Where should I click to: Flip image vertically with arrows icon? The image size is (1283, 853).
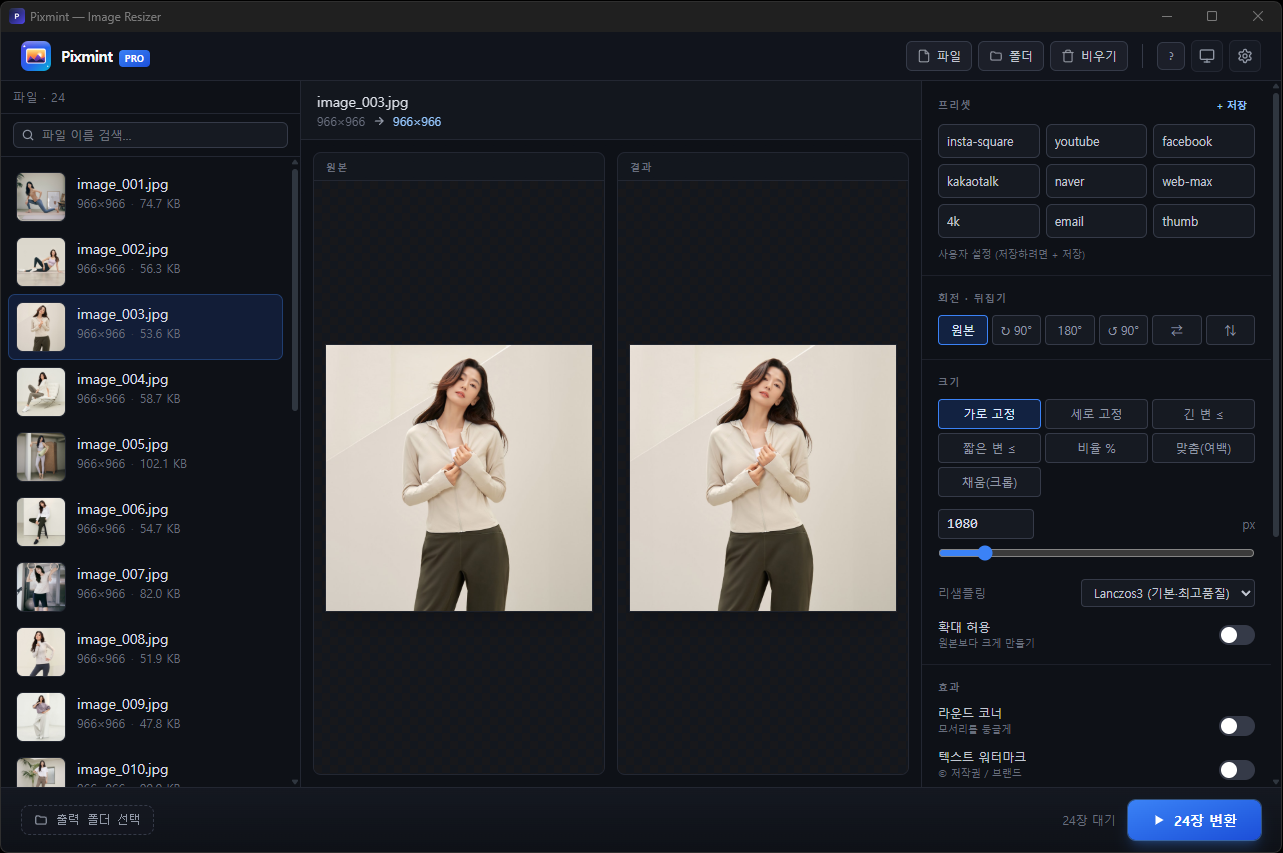(1230, 330)
